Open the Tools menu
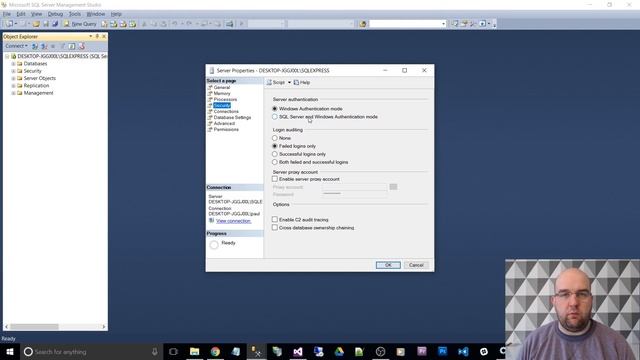 tap(75, 14)
